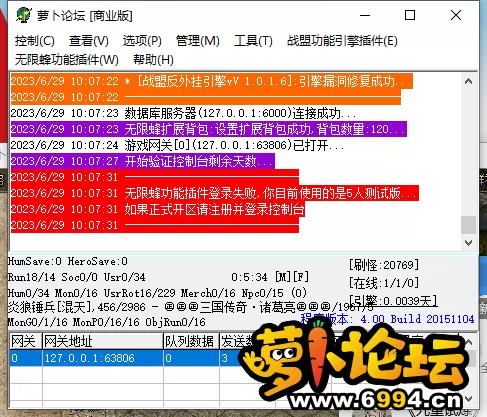Open the 控制(C) menu
The height and width of the screenshot is (417, 487).
click(x=35, y=41)
